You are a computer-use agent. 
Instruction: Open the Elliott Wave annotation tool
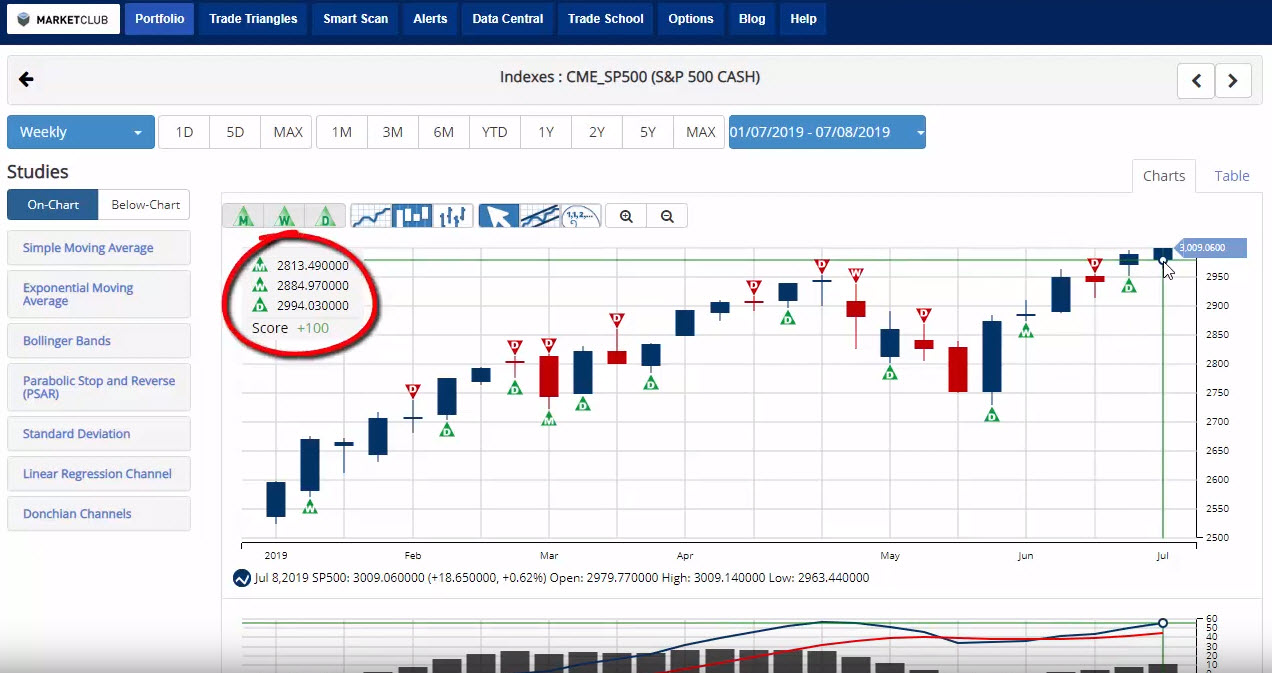580,215
